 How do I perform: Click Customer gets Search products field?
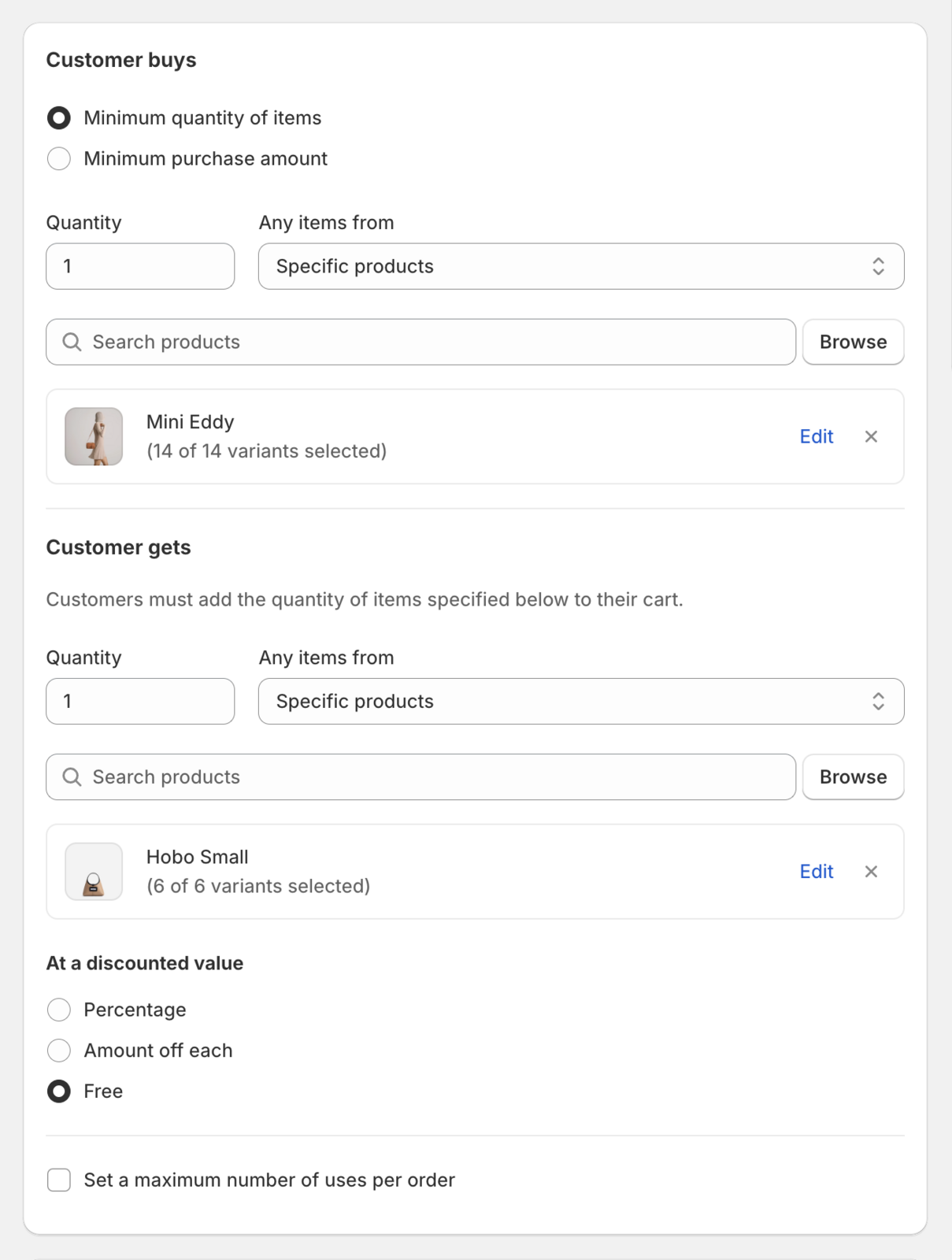click(441, 777)
